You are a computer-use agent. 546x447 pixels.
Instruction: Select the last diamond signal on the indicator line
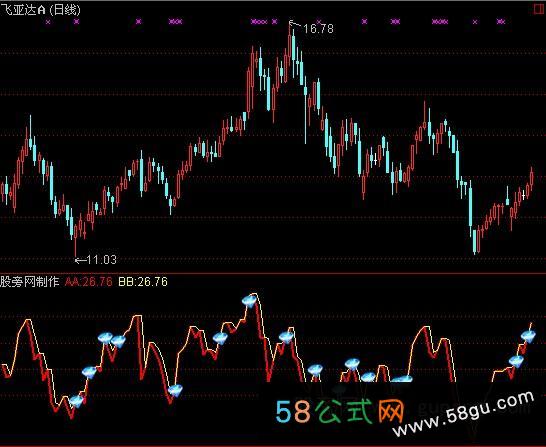point(528,337)
